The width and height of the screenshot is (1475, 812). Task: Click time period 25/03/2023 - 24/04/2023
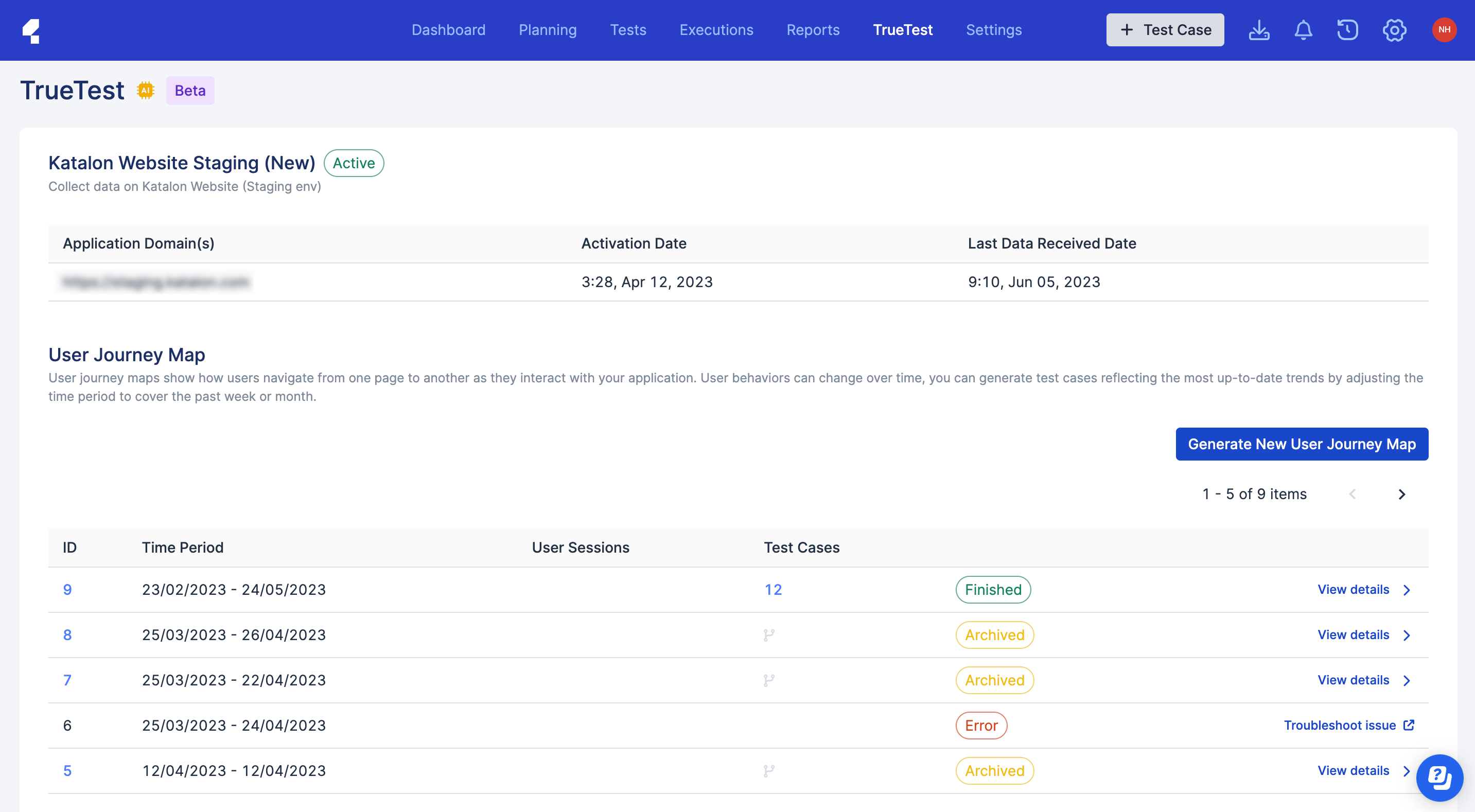point(234,726)
